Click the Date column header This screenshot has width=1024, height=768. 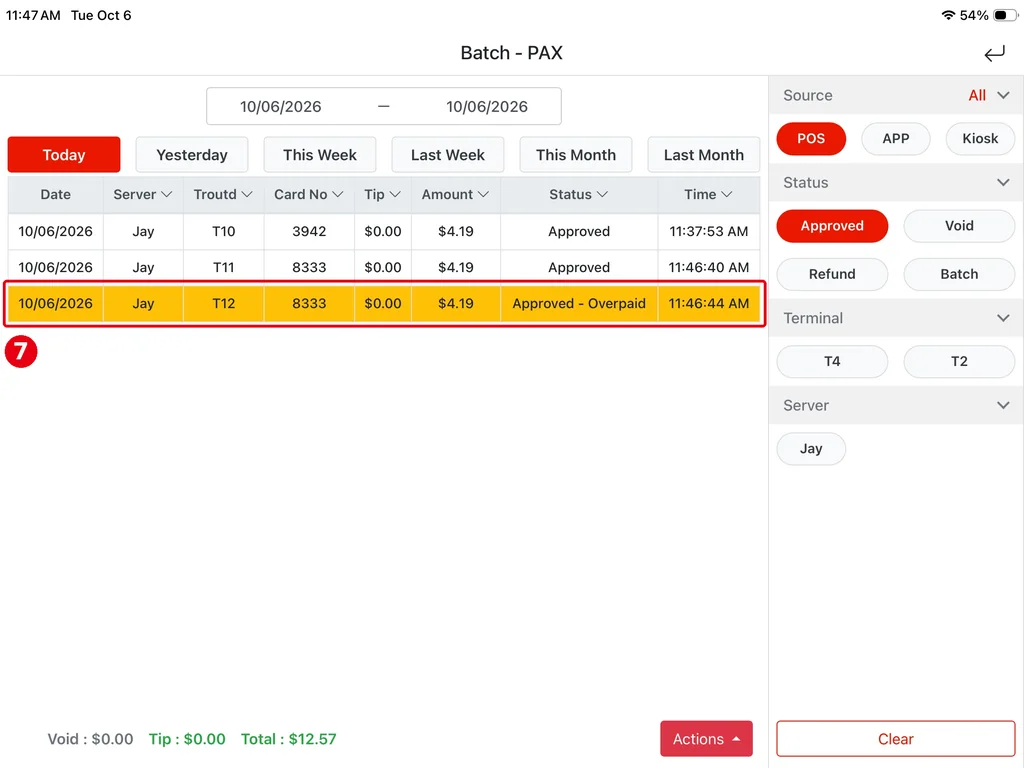pos(56,195)
